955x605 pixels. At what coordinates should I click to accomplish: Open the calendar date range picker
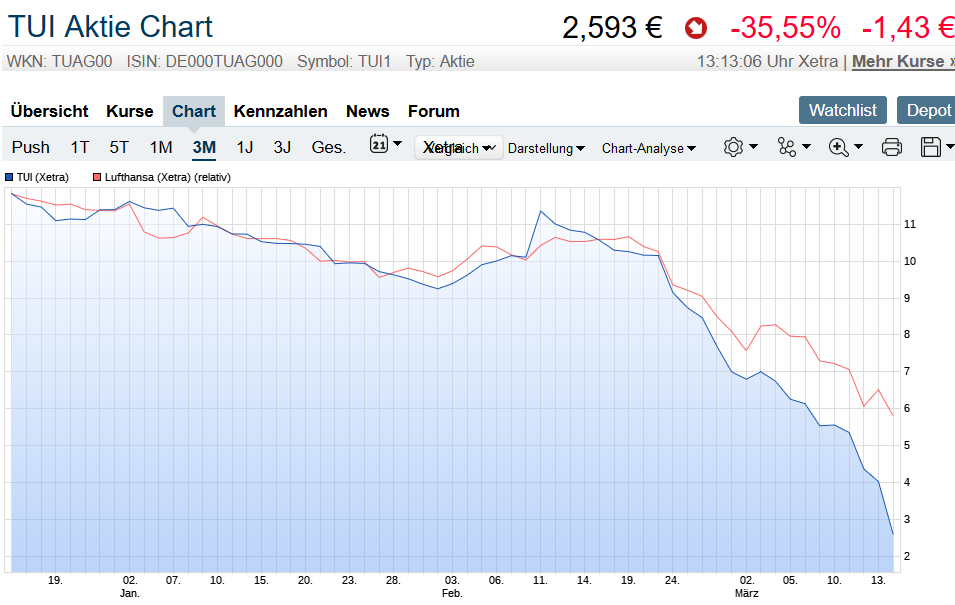point(379,144)
